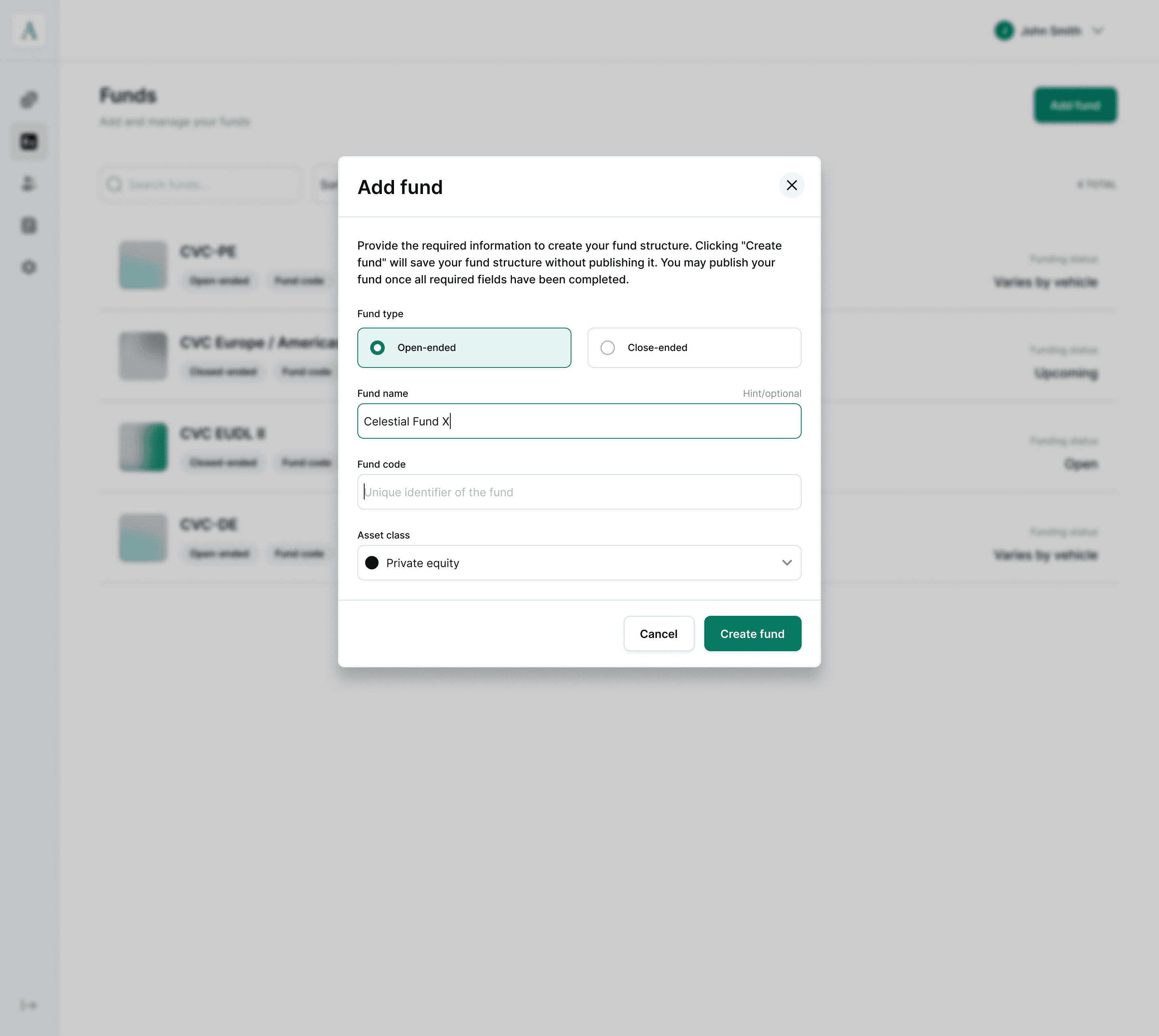The image size is (1159, 1036).
Task: Open the highlighted Funds sidebar icon
Action: point(29,142)
